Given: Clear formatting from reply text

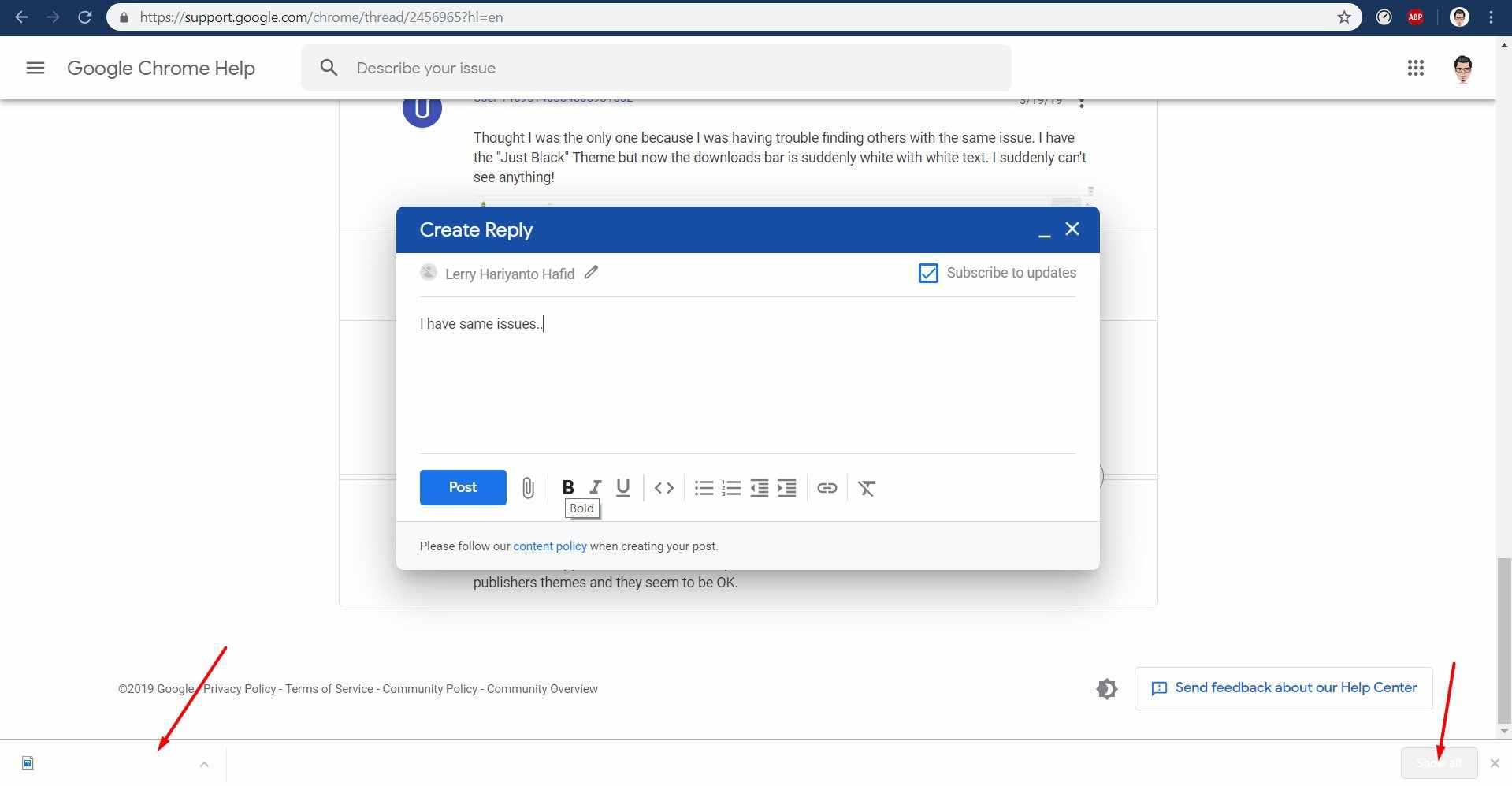Looking at the screenshot, I should (x=867, y=488).
